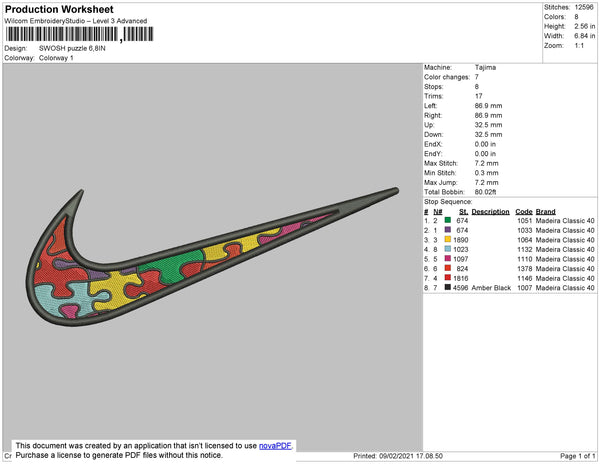Click the Max Stitch label
Image resolution: width=600 pixels, height=464 pixels.
(x=441, y=163)
